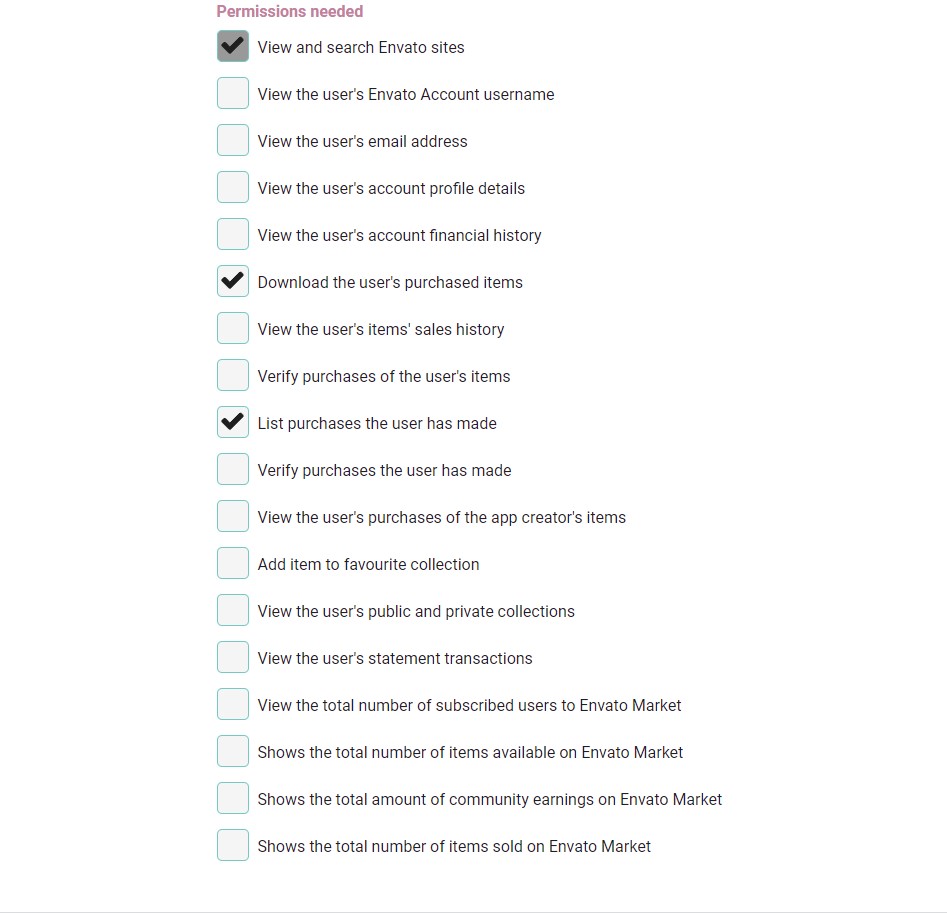
Task: Click the Permissions needed heading
Action: tap(290, 12)
